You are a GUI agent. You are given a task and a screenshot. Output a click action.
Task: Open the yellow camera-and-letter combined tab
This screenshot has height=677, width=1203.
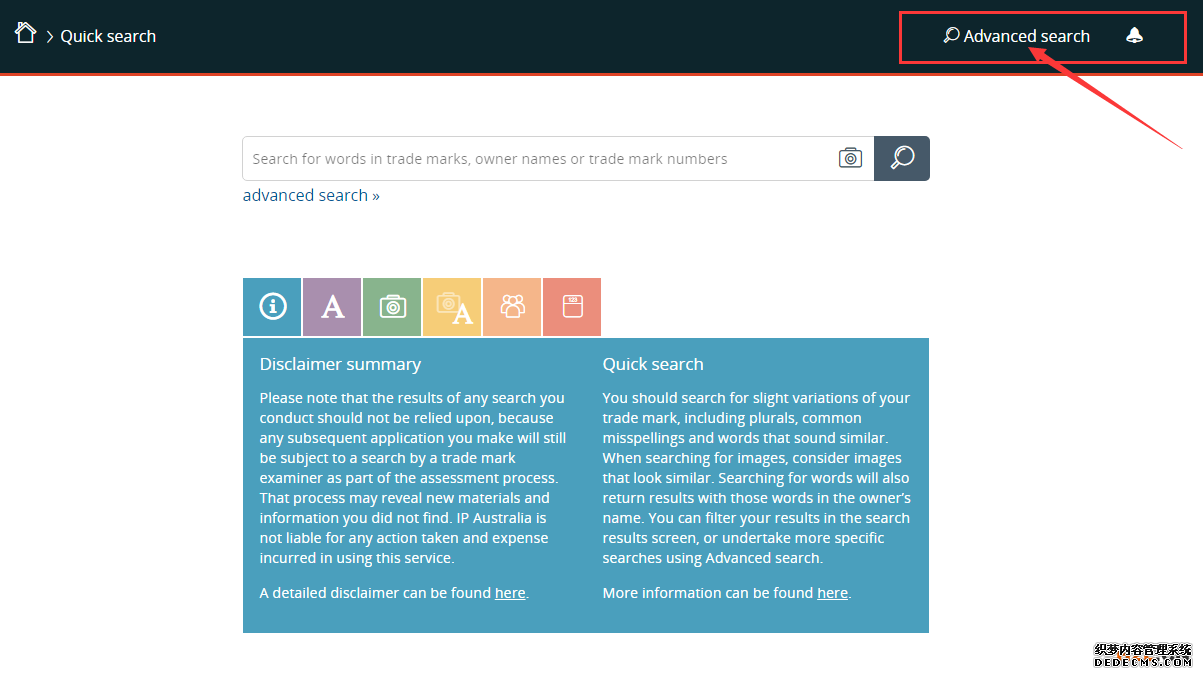(452, 307)
